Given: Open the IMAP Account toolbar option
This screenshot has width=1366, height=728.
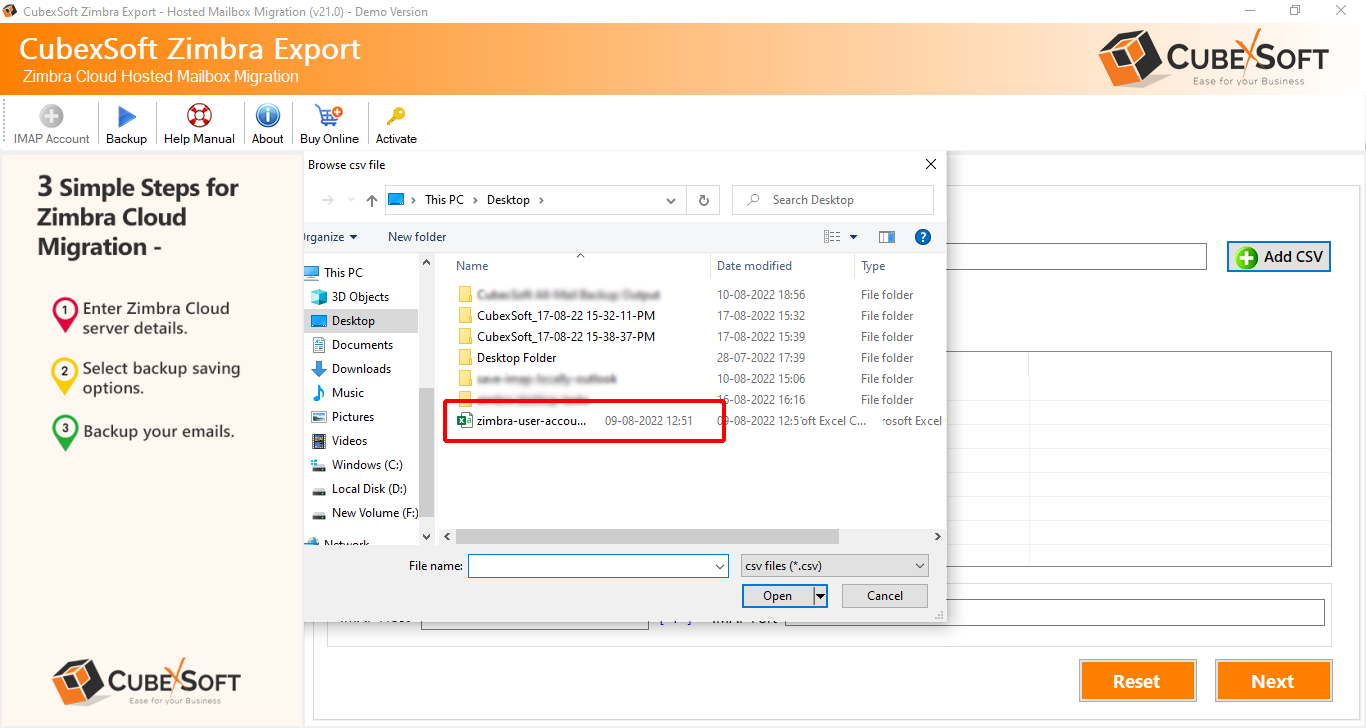Looking at the screenshot, I should [x=51, y=126].
